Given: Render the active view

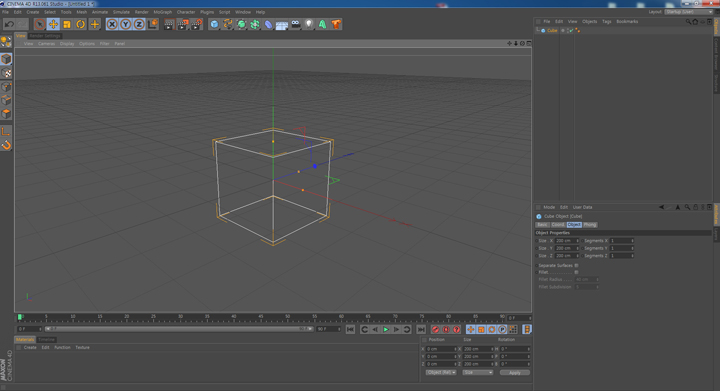Looking at the screenshot, I should pyautogui.click(x=169, y=24).
